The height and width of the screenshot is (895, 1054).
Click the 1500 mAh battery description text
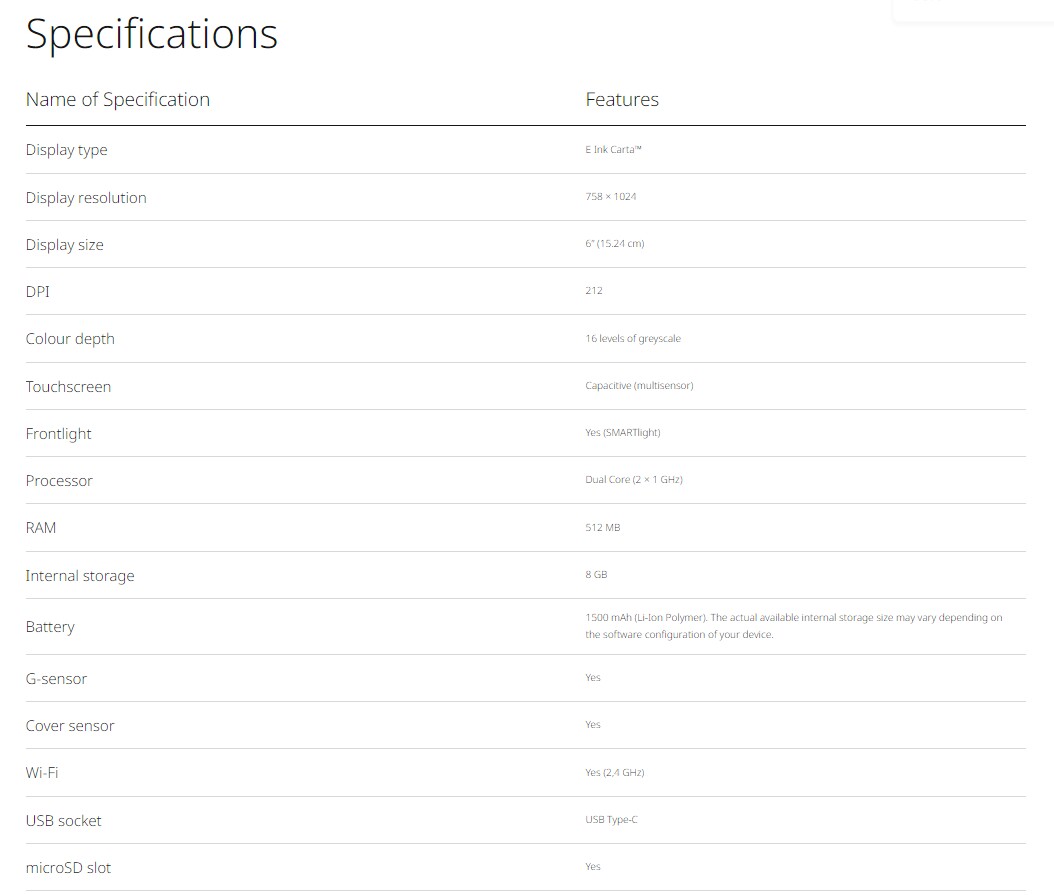coord(793,626)
